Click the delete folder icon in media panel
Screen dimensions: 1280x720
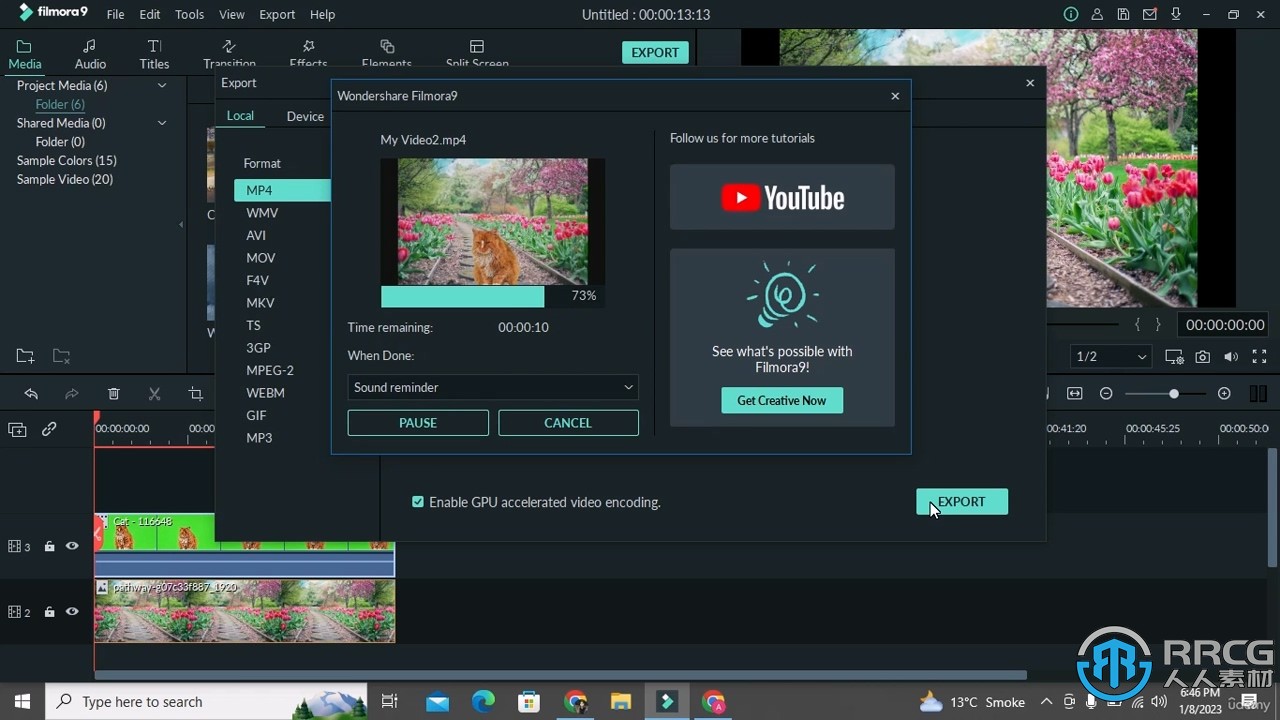pyautogui.click(x=61, y=356)
